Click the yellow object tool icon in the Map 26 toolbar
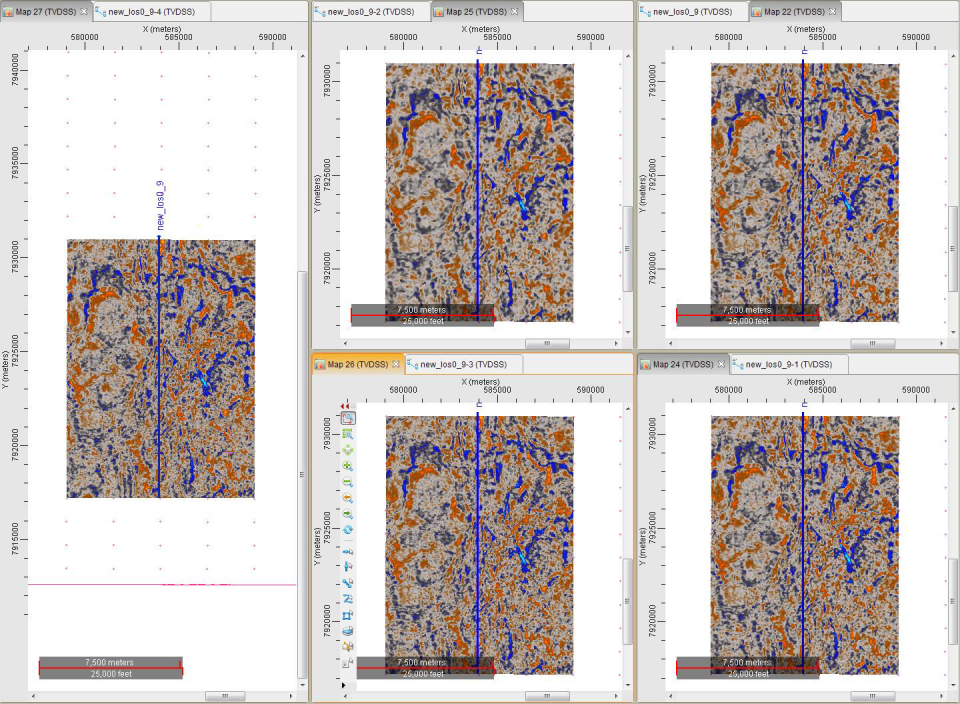The image size is (960, 704). click(348, 646)
